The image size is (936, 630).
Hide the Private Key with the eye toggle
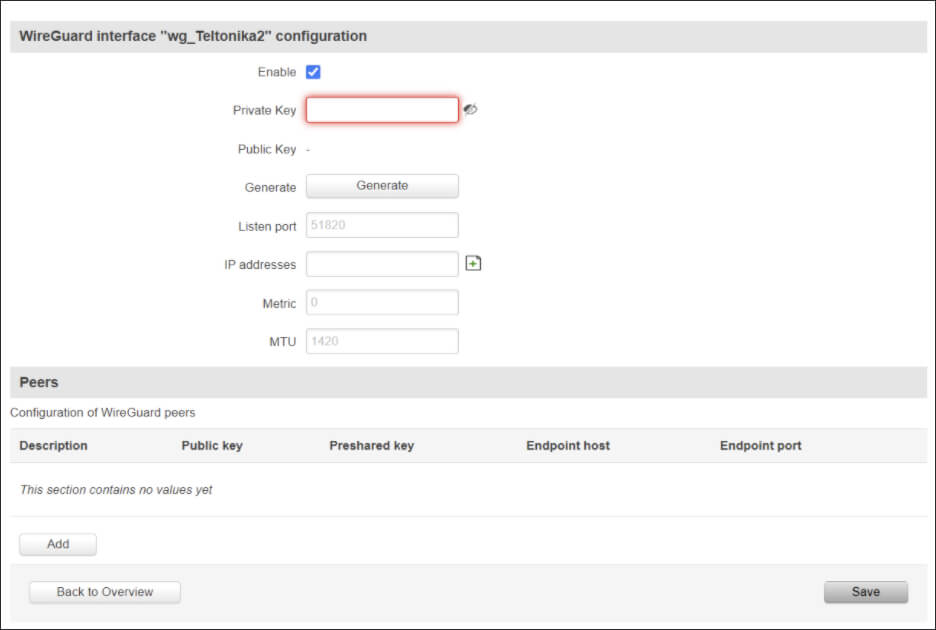471,110
